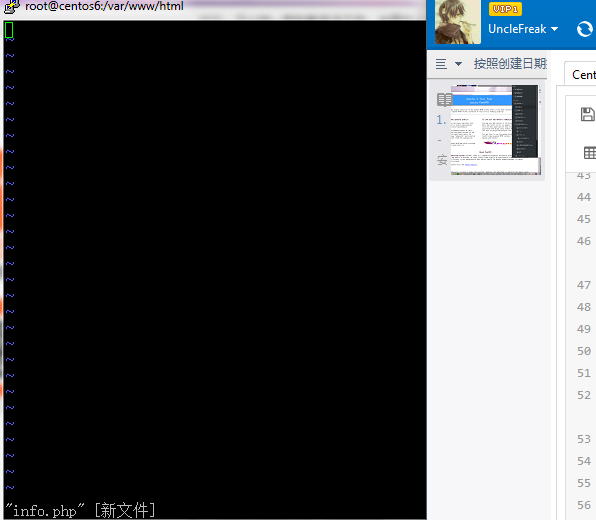This screenshot has height=520, width=596.
Task: Click the sync refresh icon near UncleFreak
Action: (x=585, y=29)
